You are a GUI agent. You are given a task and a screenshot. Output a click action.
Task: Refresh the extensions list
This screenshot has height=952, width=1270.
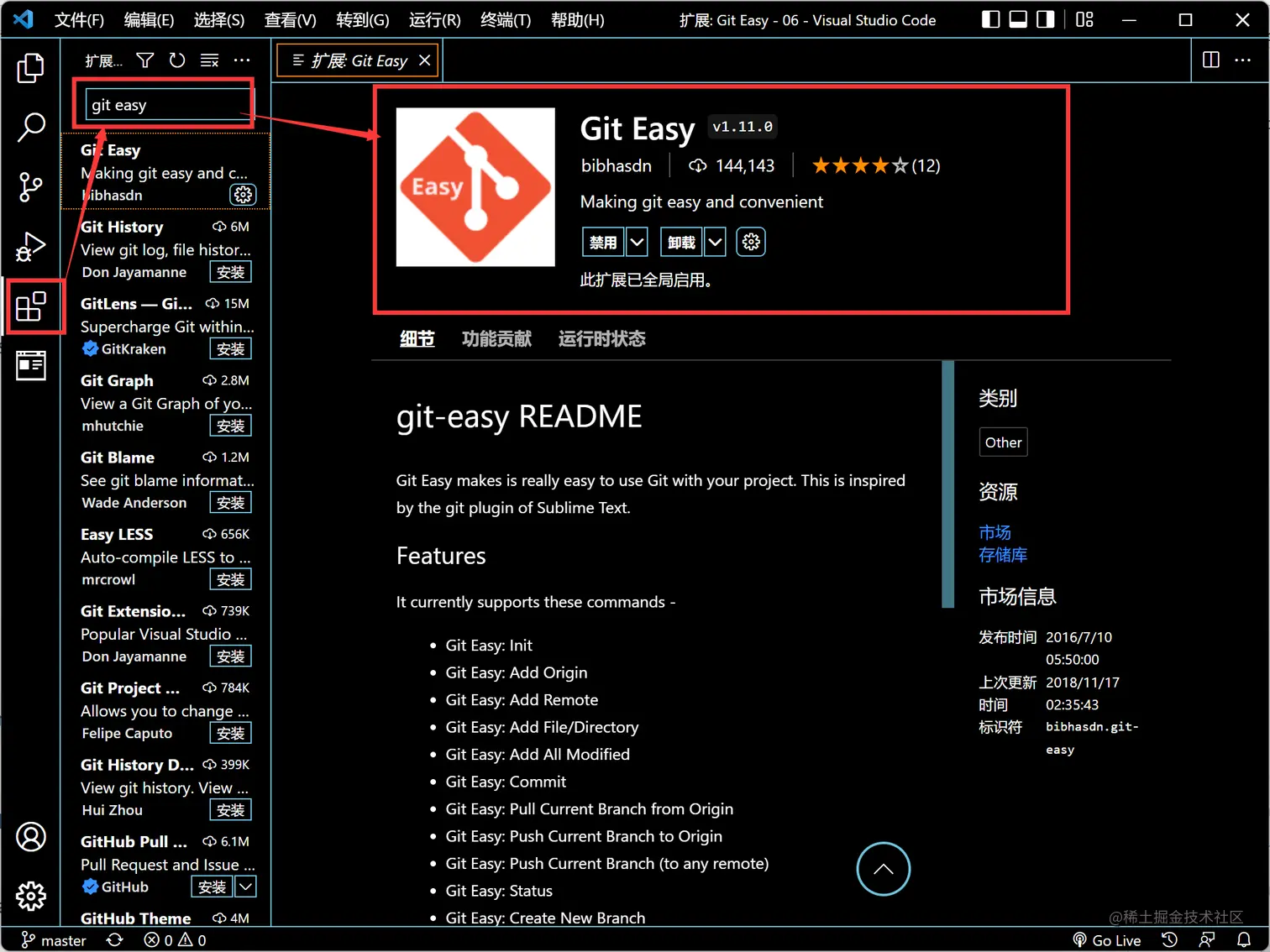[x=176, y=60]
